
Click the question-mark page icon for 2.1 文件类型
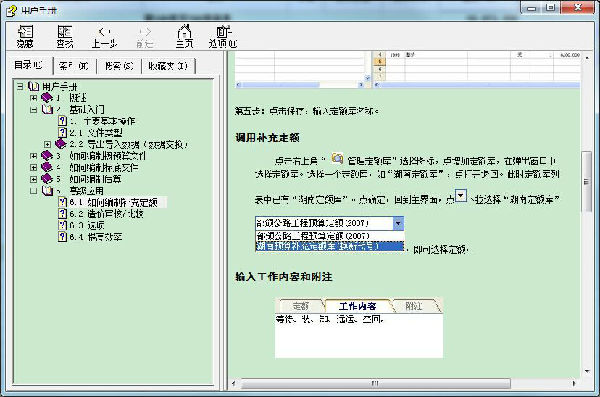point(62,132)
